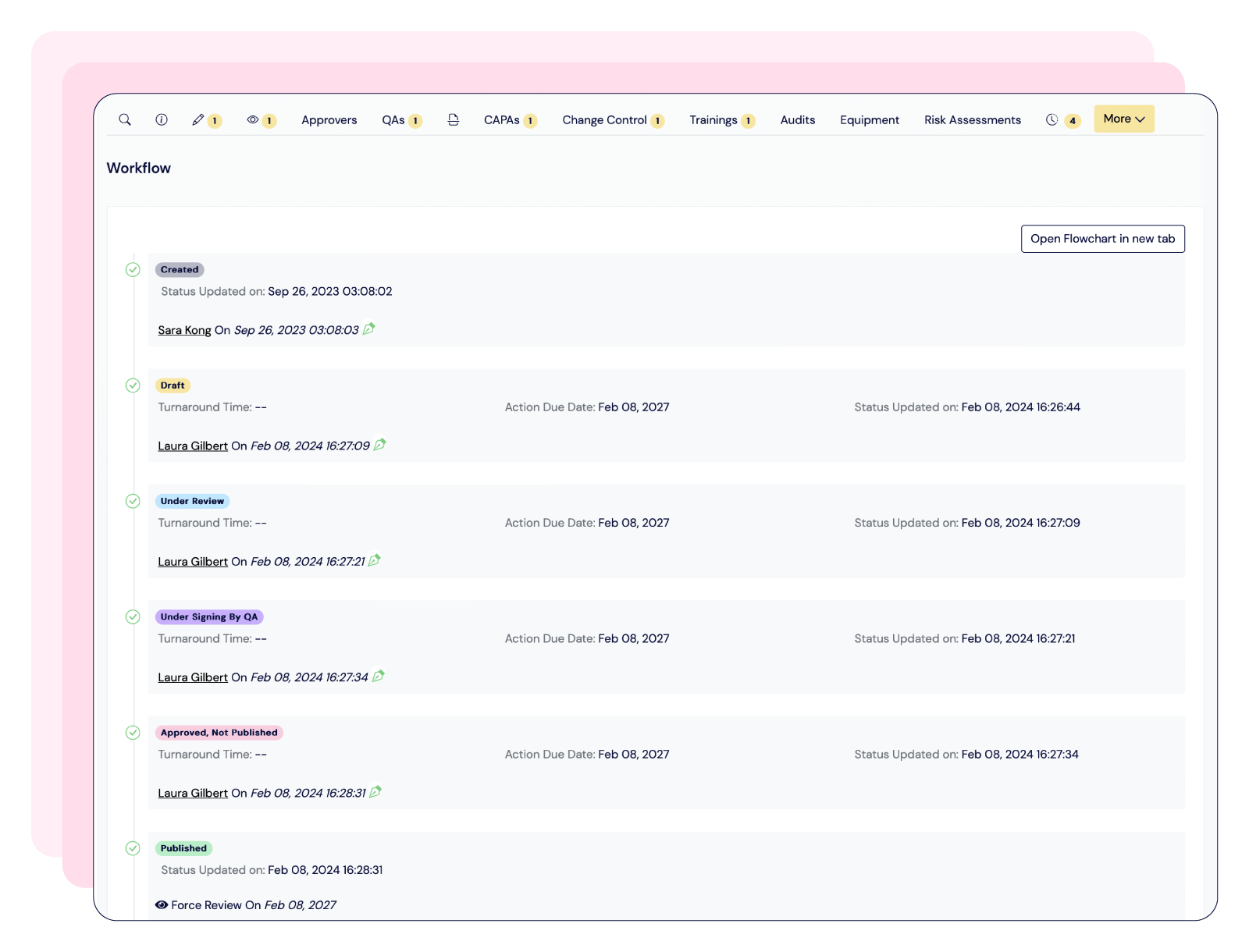
Task: Click signature icon in Draft step
Action: click(380, 445)
